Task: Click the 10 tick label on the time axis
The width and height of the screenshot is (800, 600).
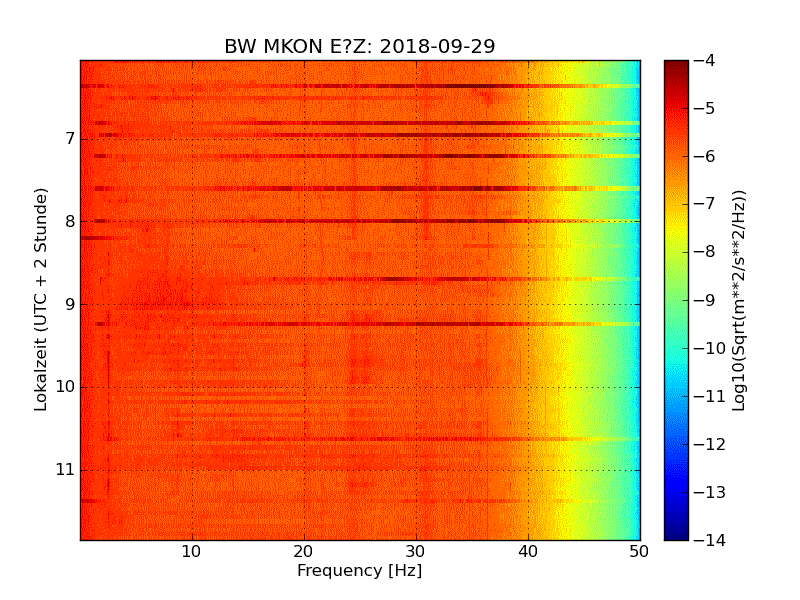Action: coord(65,387)
